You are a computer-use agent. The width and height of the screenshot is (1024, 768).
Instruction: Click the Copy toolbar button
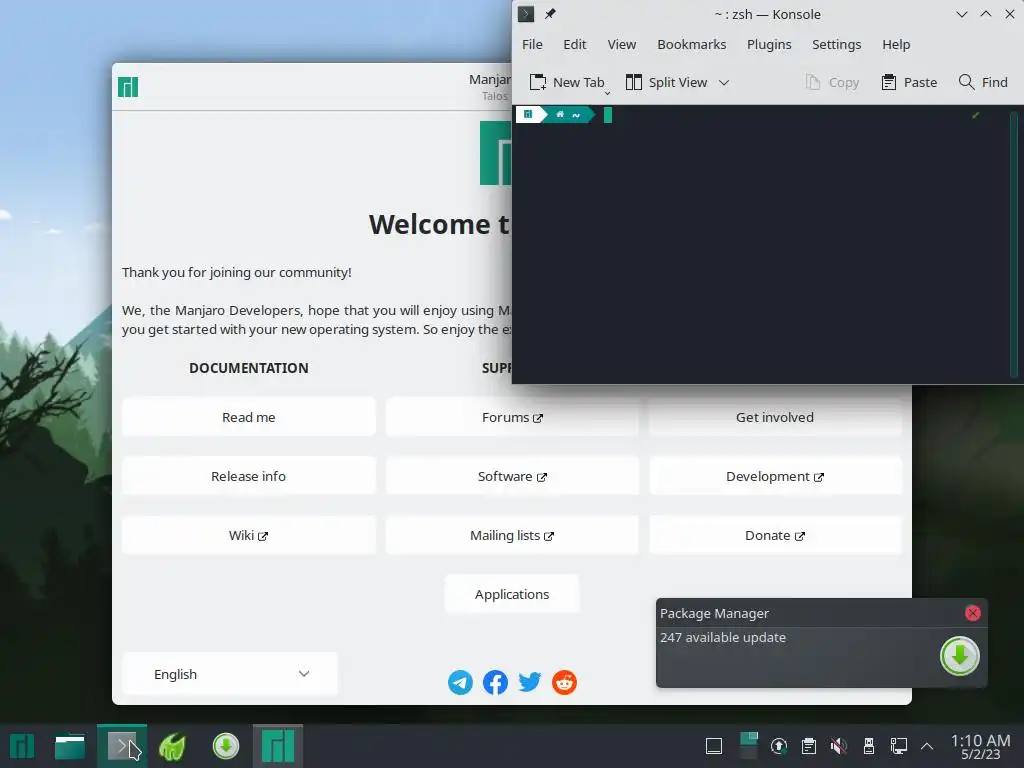coord(832,82)
